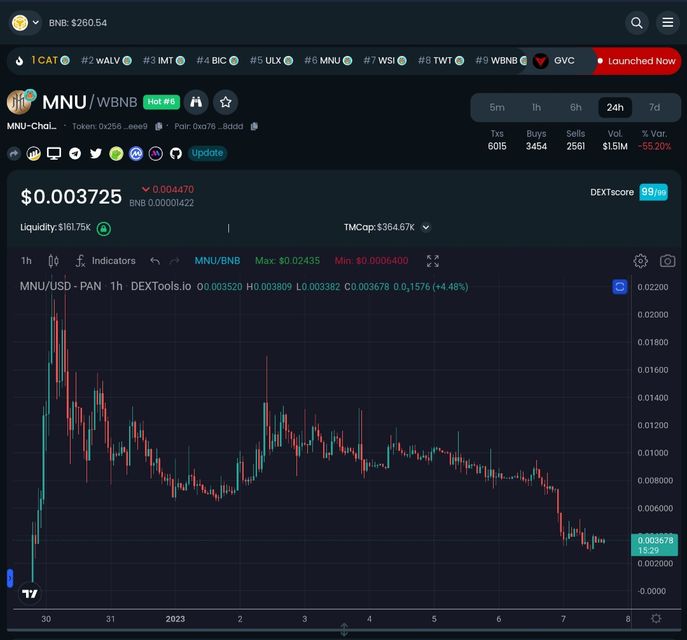Screen dimensions: 687x640
Task: Open hot pair #9 WBNB
Action: click(501, 60)
